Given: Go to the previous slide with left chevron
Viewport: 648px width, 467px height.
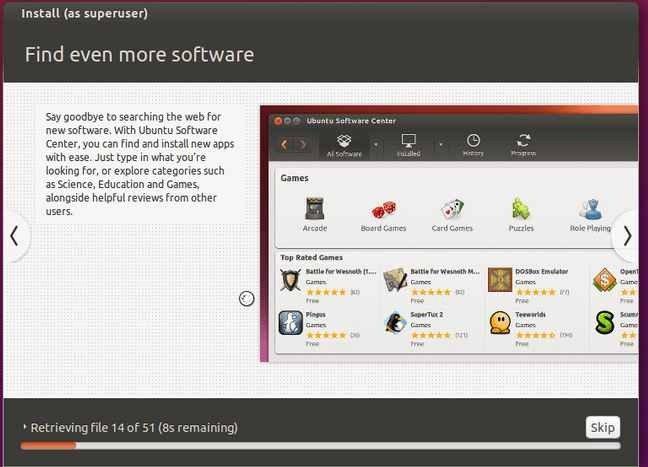Looking at the screenshot, I should click(14, 236).
